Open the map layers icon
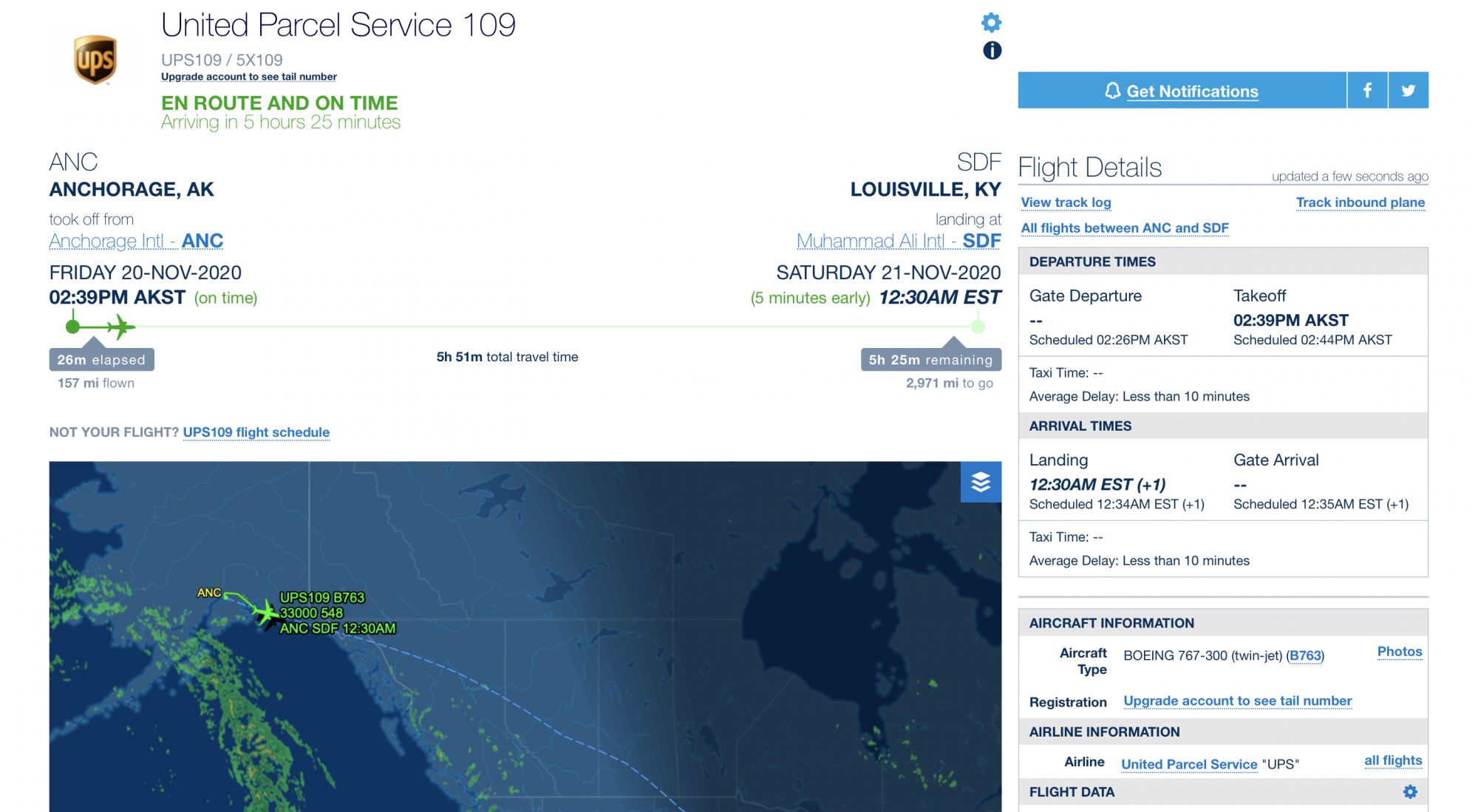Image resolution: width=1478 pixels, height=812 pixels. coord(981,482)
